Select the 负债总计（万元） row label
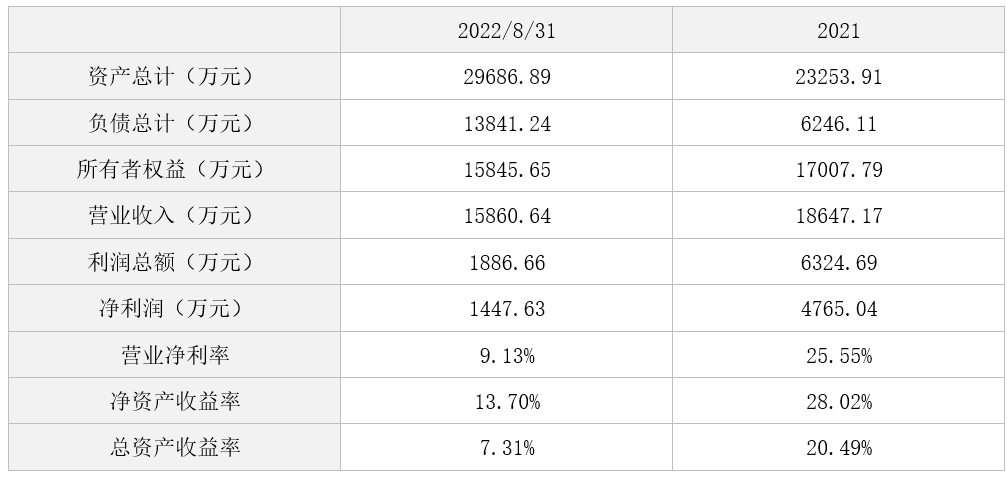The width and height of the screenshot is (1007, 479). click(x=175, y=124)
